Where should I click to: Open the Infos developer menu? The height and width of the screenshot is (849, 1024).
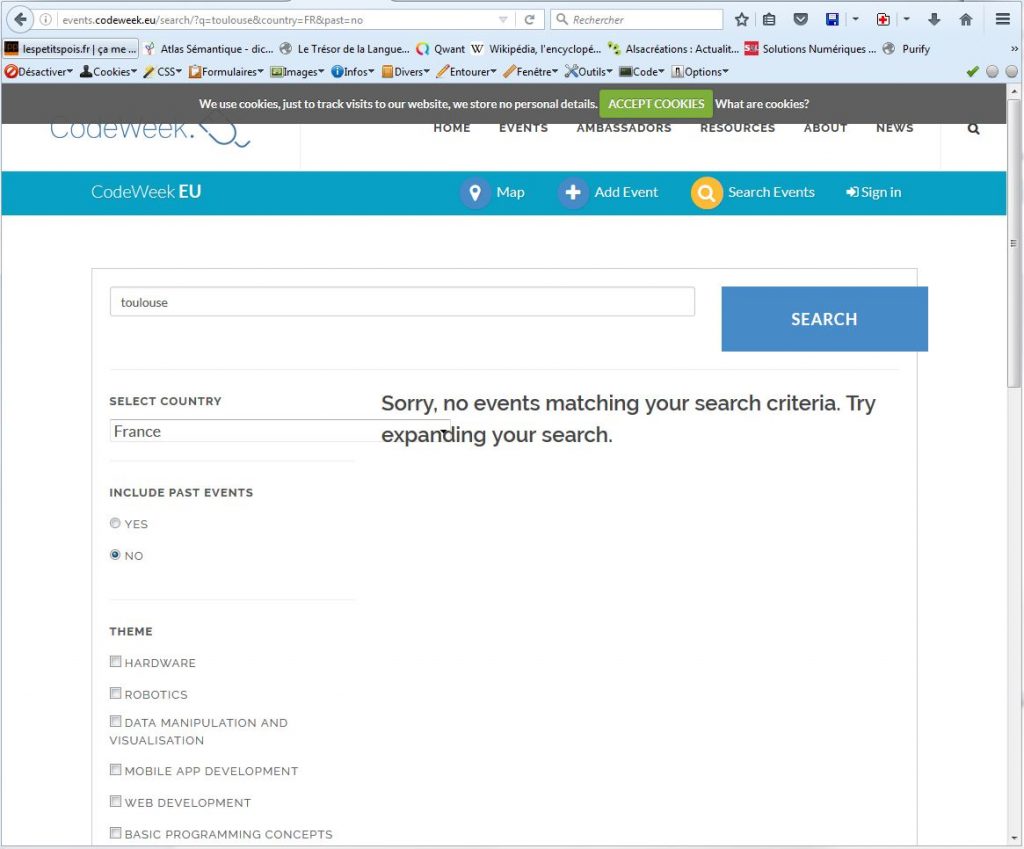(353, 72)
